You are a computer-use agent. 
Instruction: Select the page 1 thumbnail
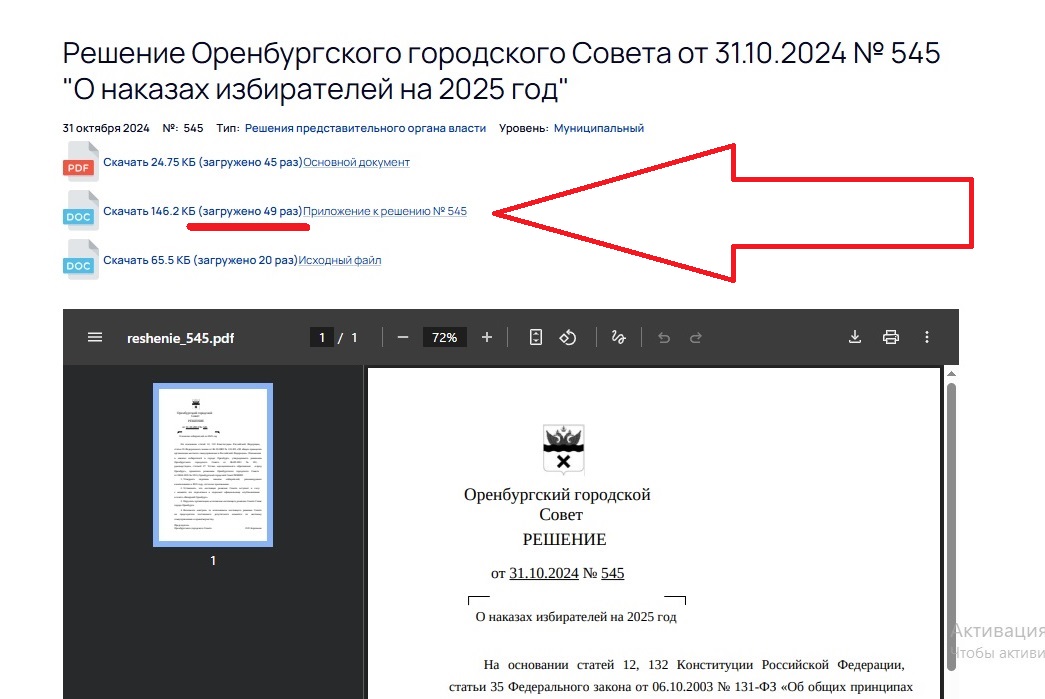[213, 465]
